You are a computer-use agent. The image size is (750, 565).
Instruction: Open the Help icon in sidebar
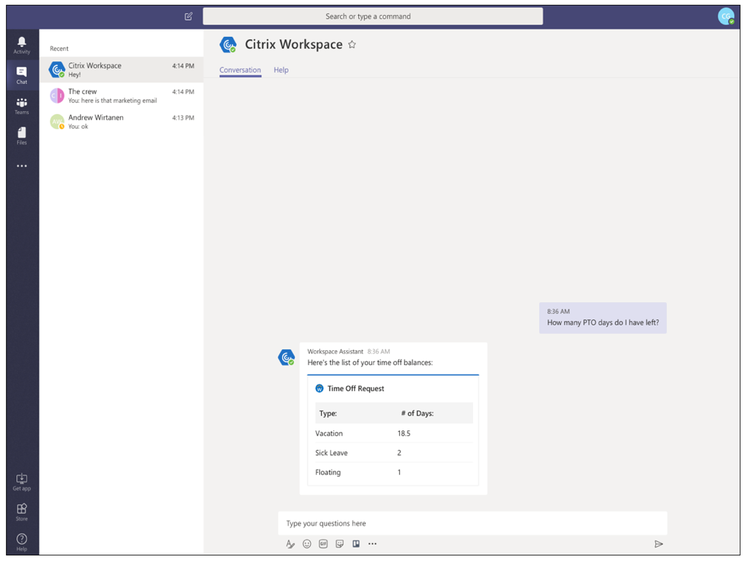pyautogui.click(x=22, y=542)
